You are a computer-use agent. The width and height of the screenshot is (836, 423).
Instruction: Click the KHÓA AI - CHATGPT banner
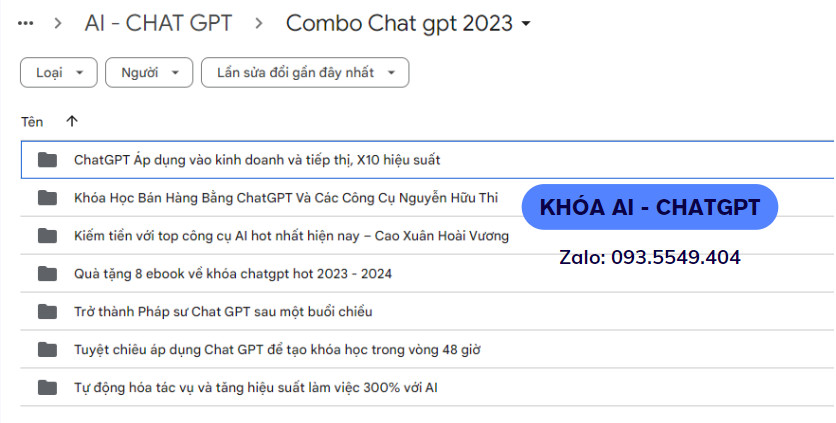pyautogui.click(x=650, y=207)
